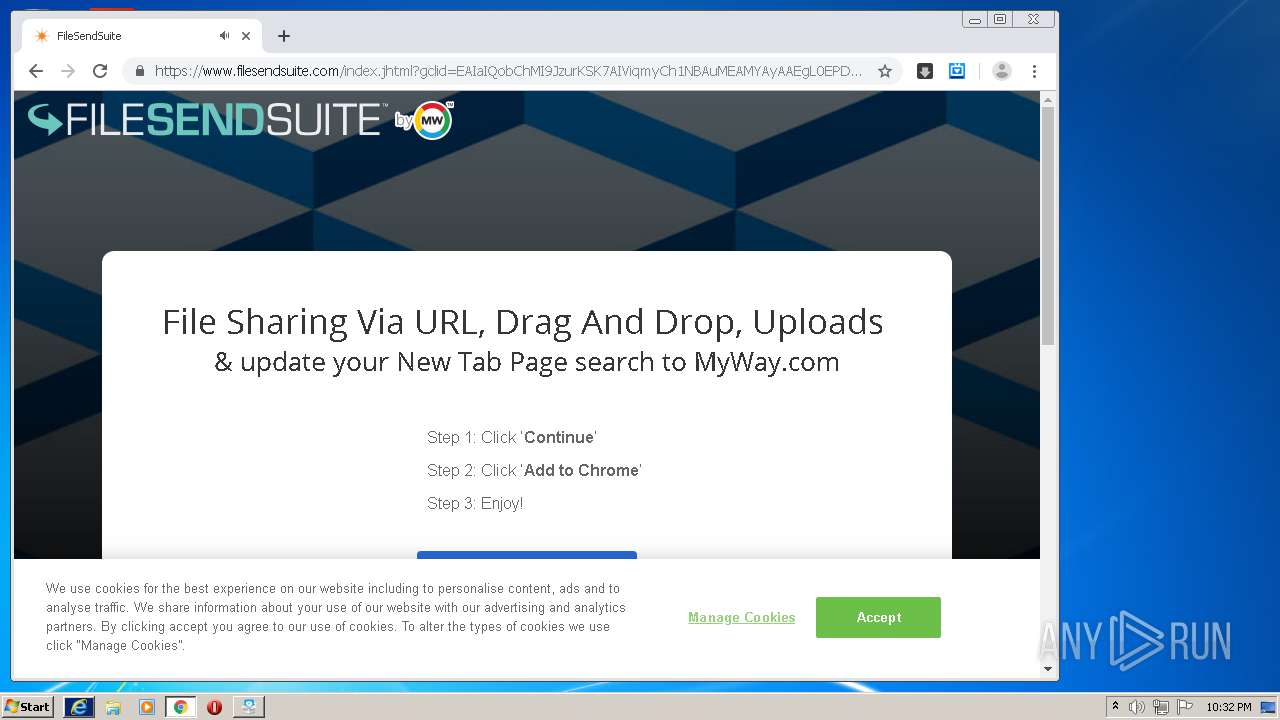The height and width of the screenshot is (720, 1280).
Task: Open a new tab with the plus button
Action: click(284, 36)
